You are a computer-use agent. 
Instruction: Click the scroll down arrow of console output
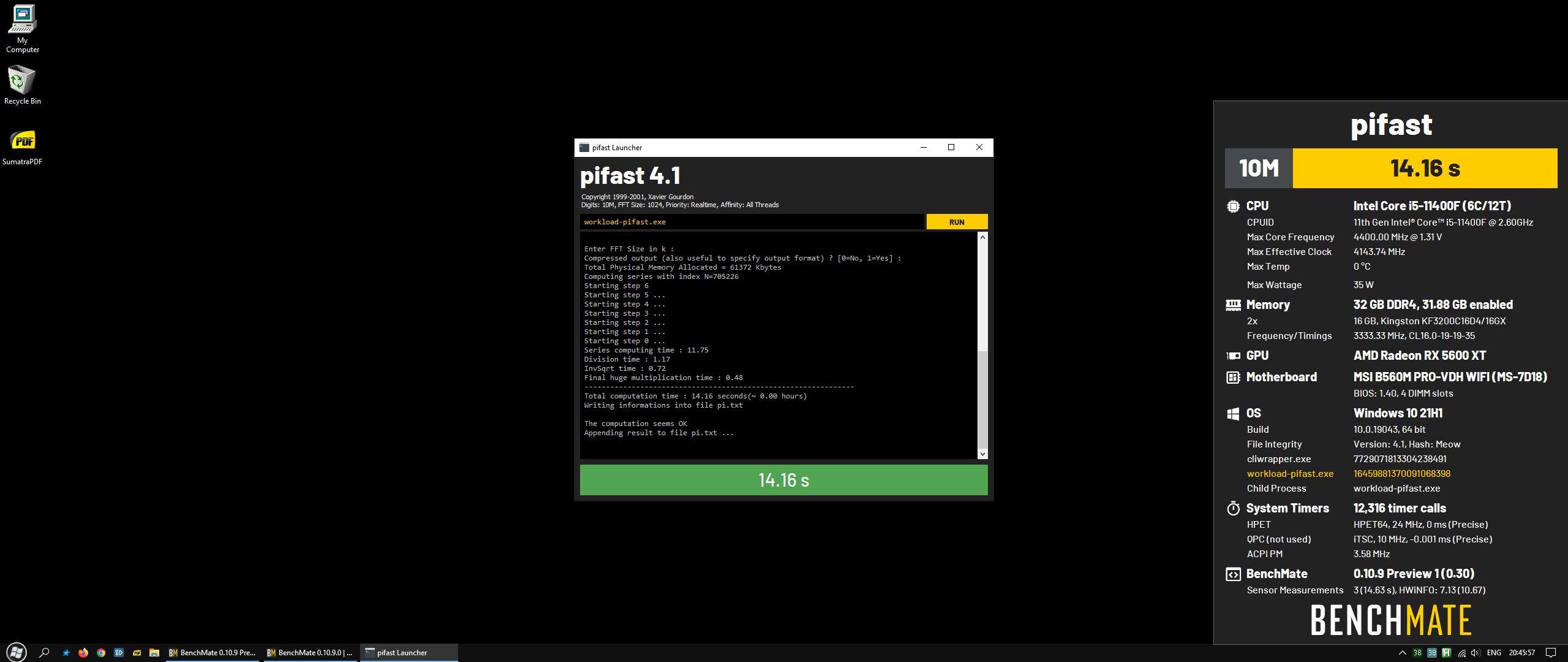coord(982,454)
